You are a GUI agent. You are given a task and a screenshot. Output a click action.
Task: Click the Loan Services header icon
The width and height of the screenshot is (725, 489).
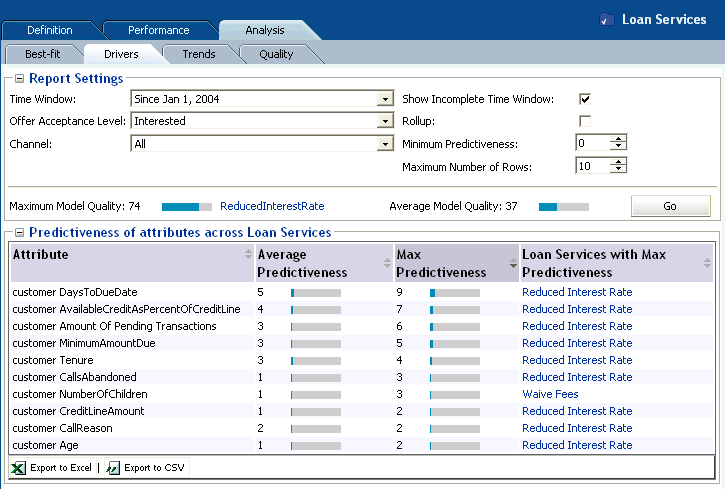pyautogui.click(x=607, y=20)
